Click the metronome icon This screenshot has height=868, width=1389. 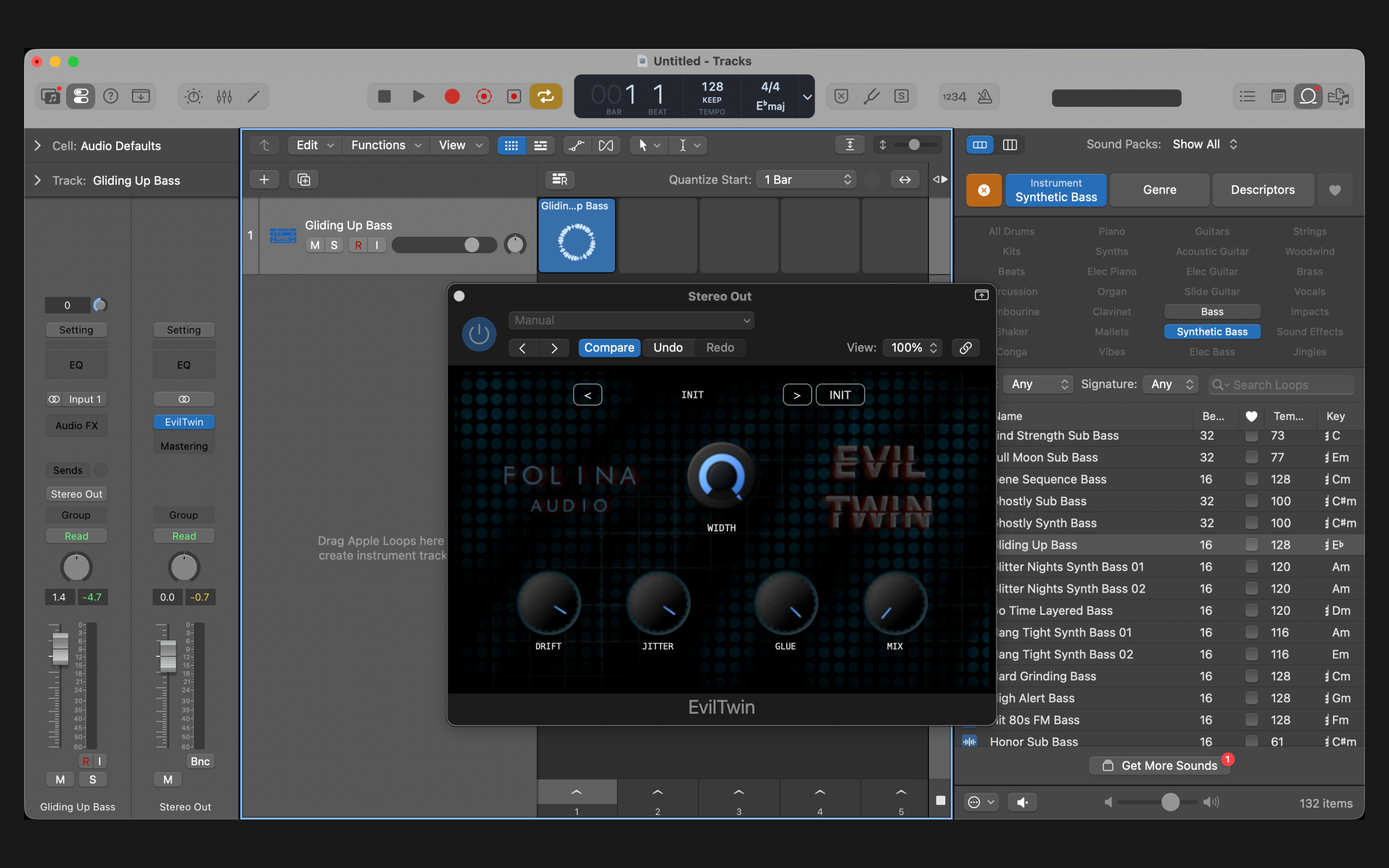point(985,96)
